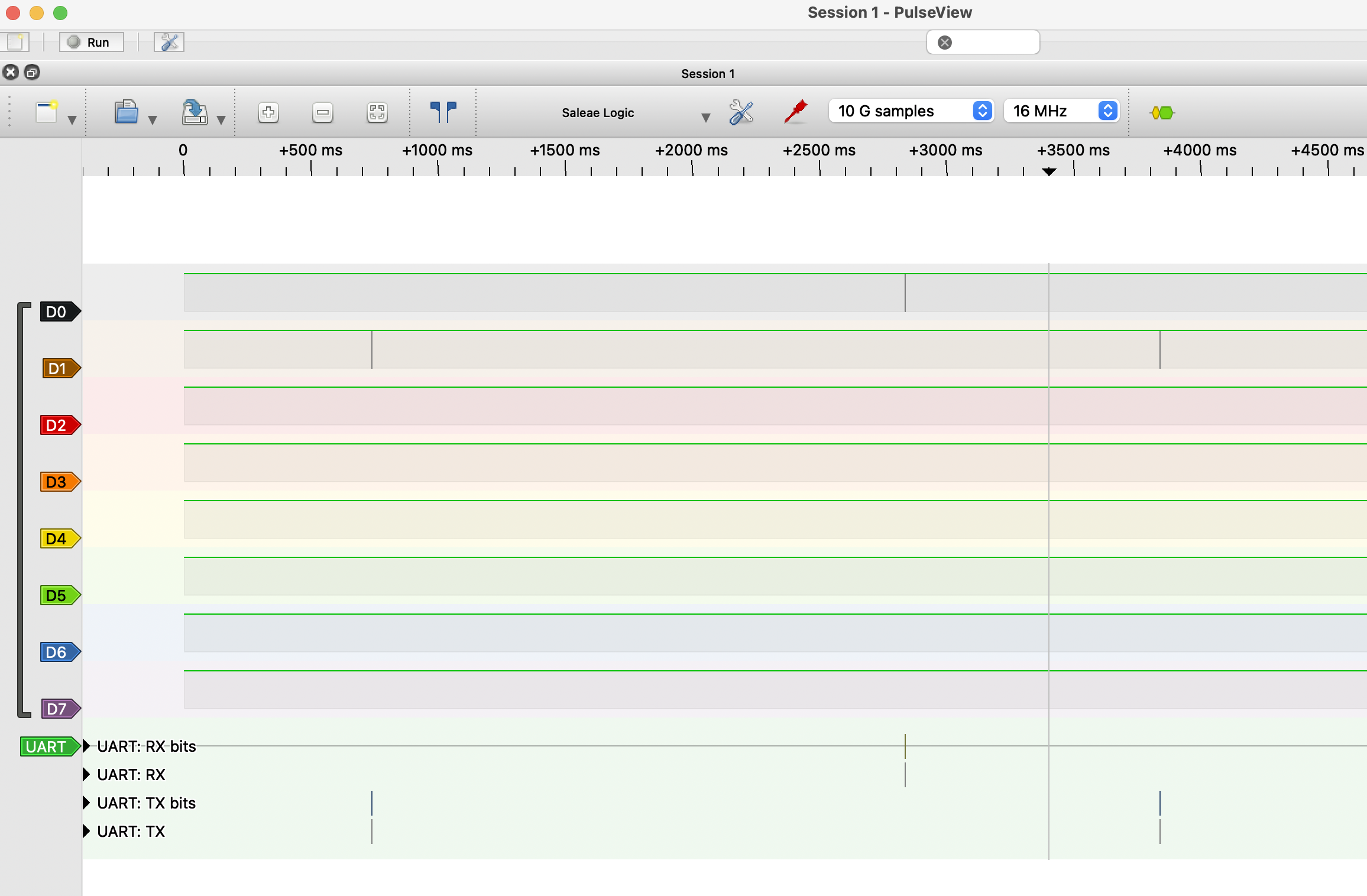Click the green UART decoder label

click(47, 746)
